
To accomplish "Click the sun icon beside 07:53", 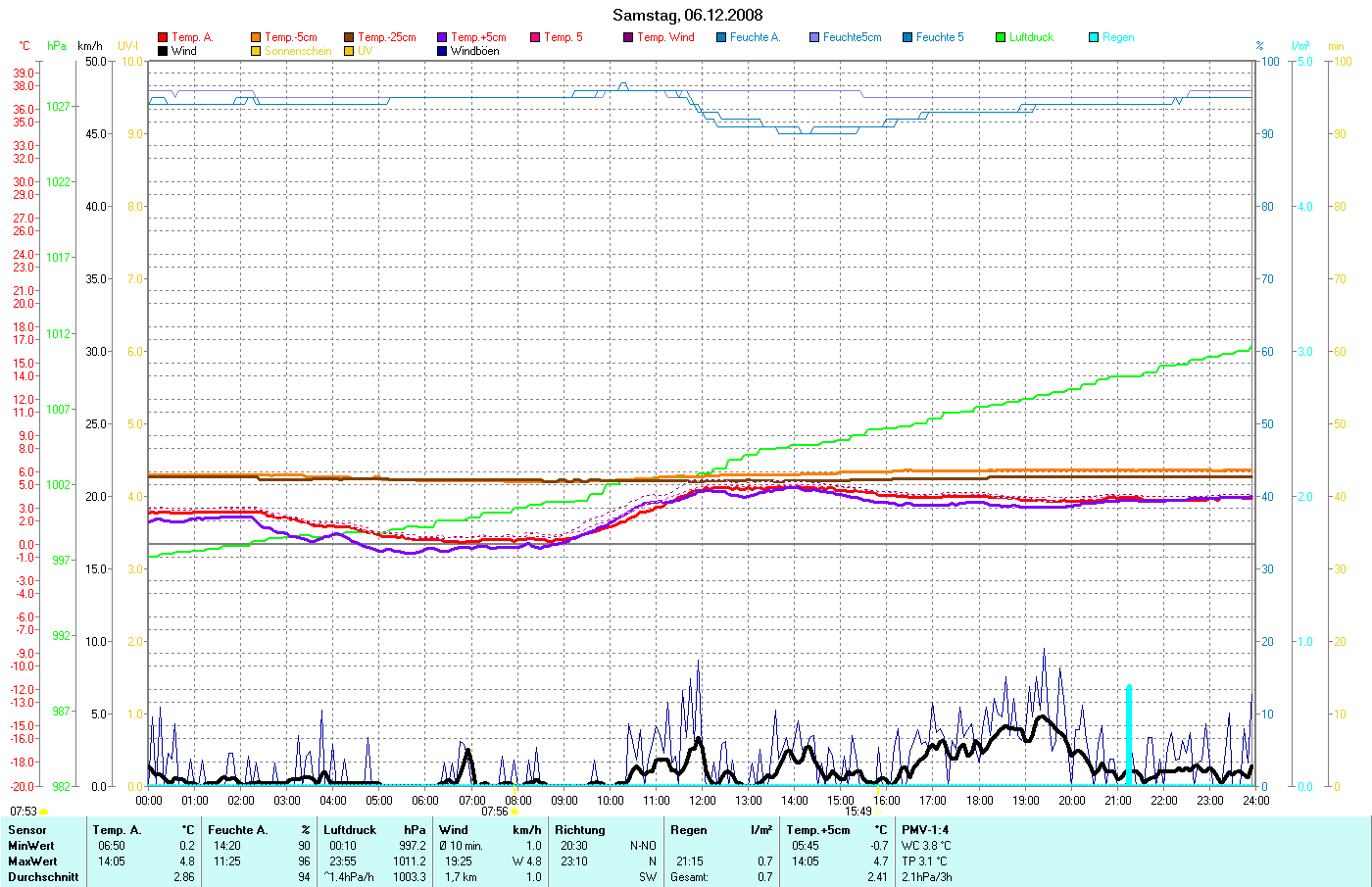I will coord(44,813).
